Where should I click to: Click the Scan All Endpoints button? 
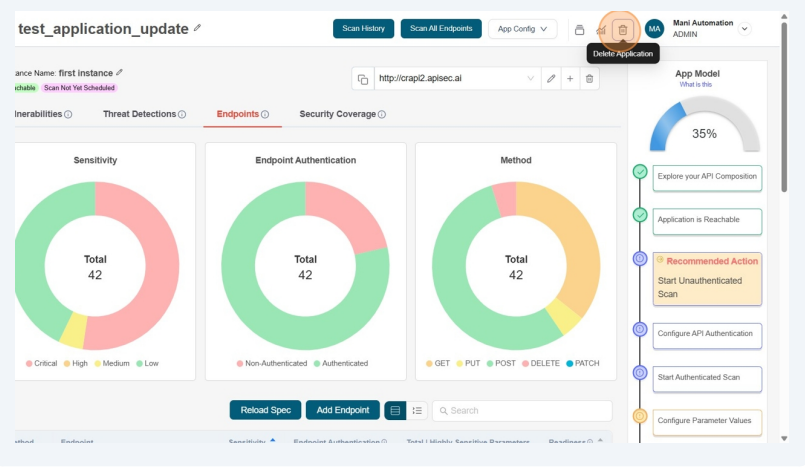pyautogui.click(x=441, y=29)
